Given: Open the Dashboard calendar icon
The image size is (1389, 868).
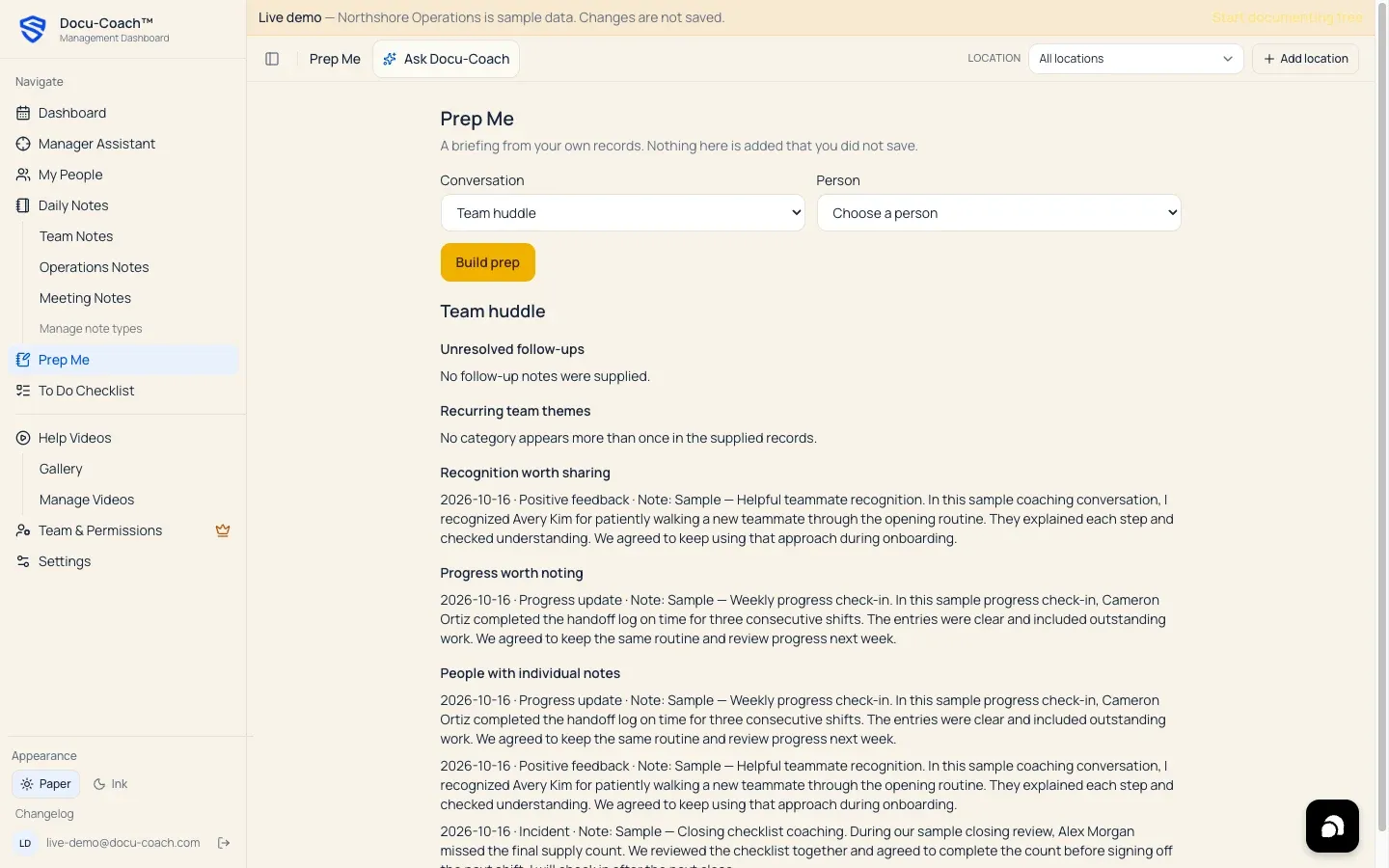Looking at the screenshot, I should [x=23, y=113].
